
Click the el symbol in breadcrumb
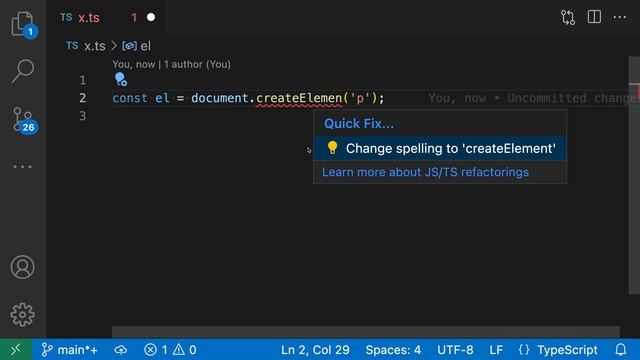[x=137, y=46]
